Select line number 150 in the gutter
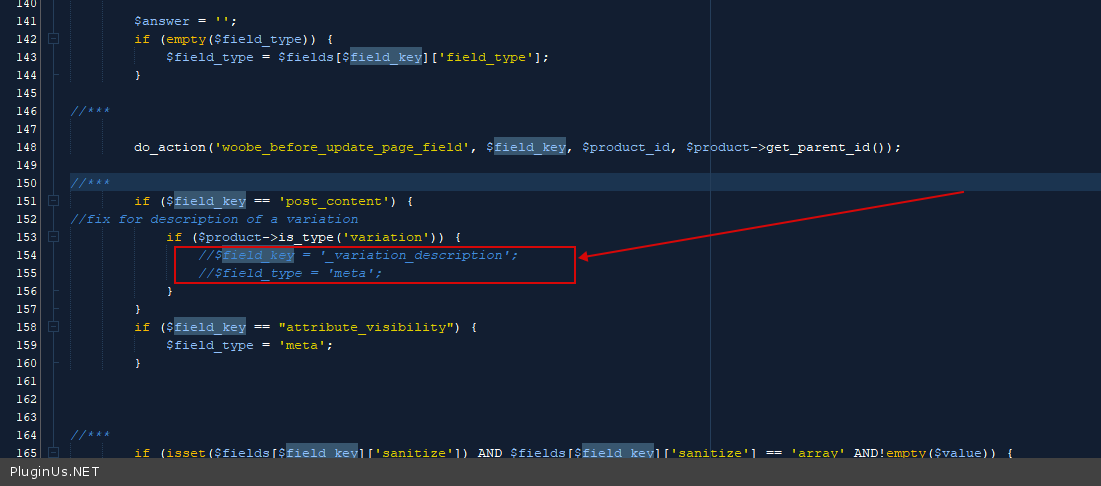1101x486 pixels. point(21,183)
